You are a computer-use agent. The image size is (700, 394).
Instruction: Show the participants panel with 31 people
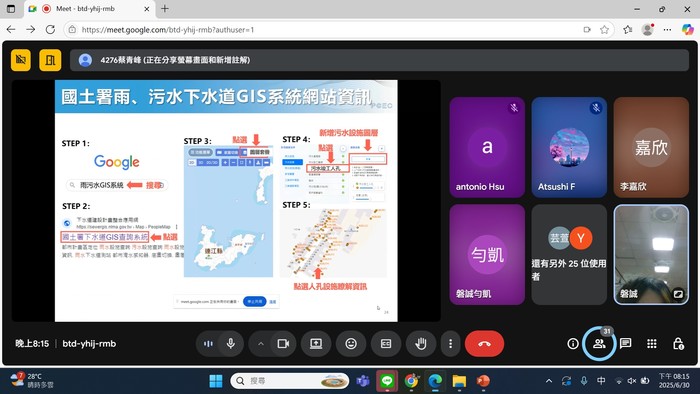[x=599, y=344]
